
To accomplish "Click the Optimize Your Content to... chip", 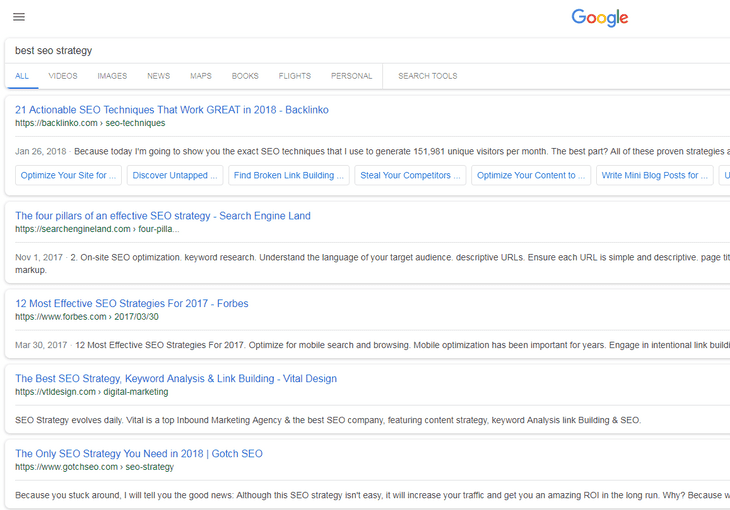I will click(x=531, y=176).
